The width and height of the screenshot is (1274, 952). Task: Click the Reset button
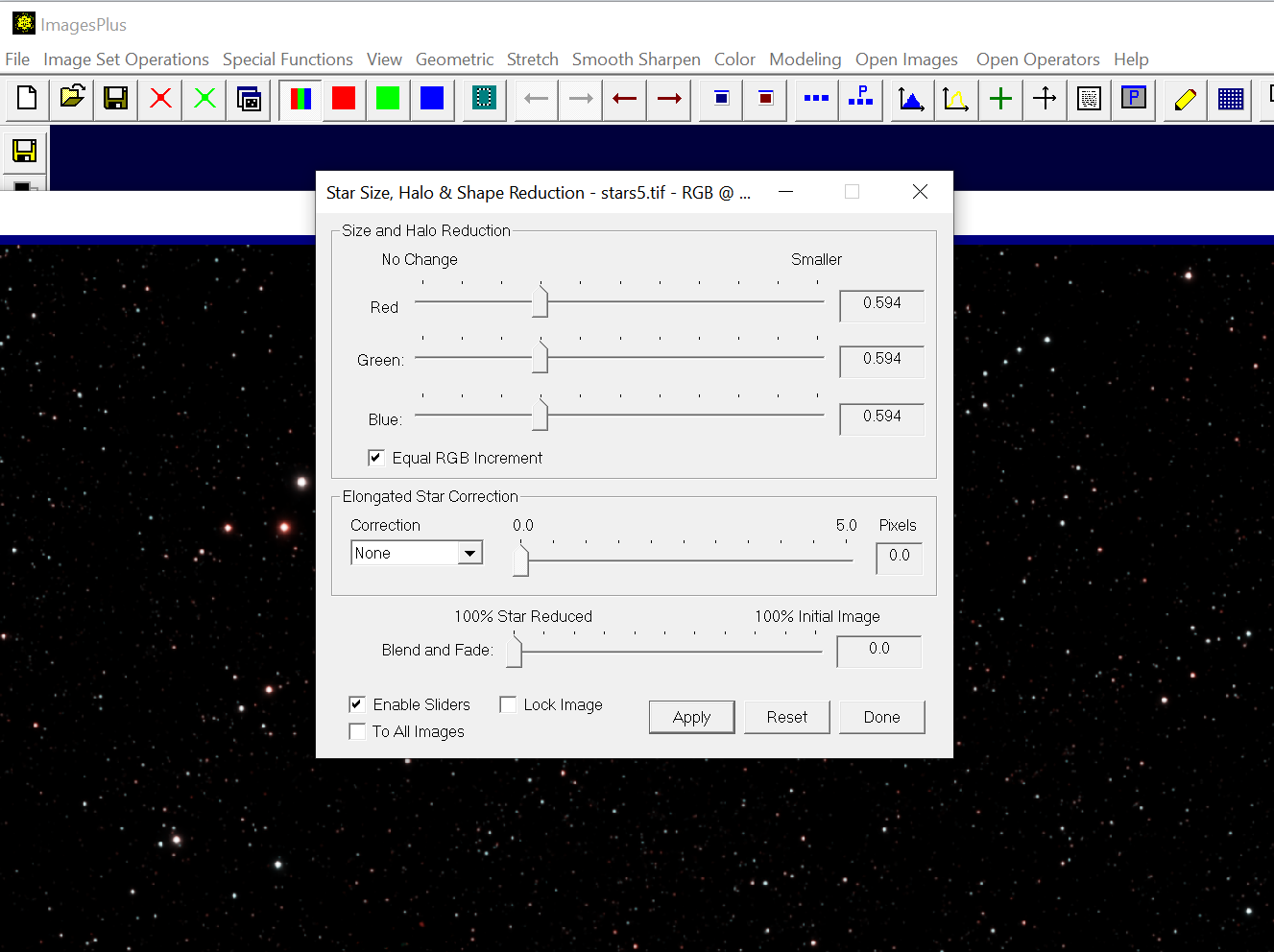[x=787, y=717]
